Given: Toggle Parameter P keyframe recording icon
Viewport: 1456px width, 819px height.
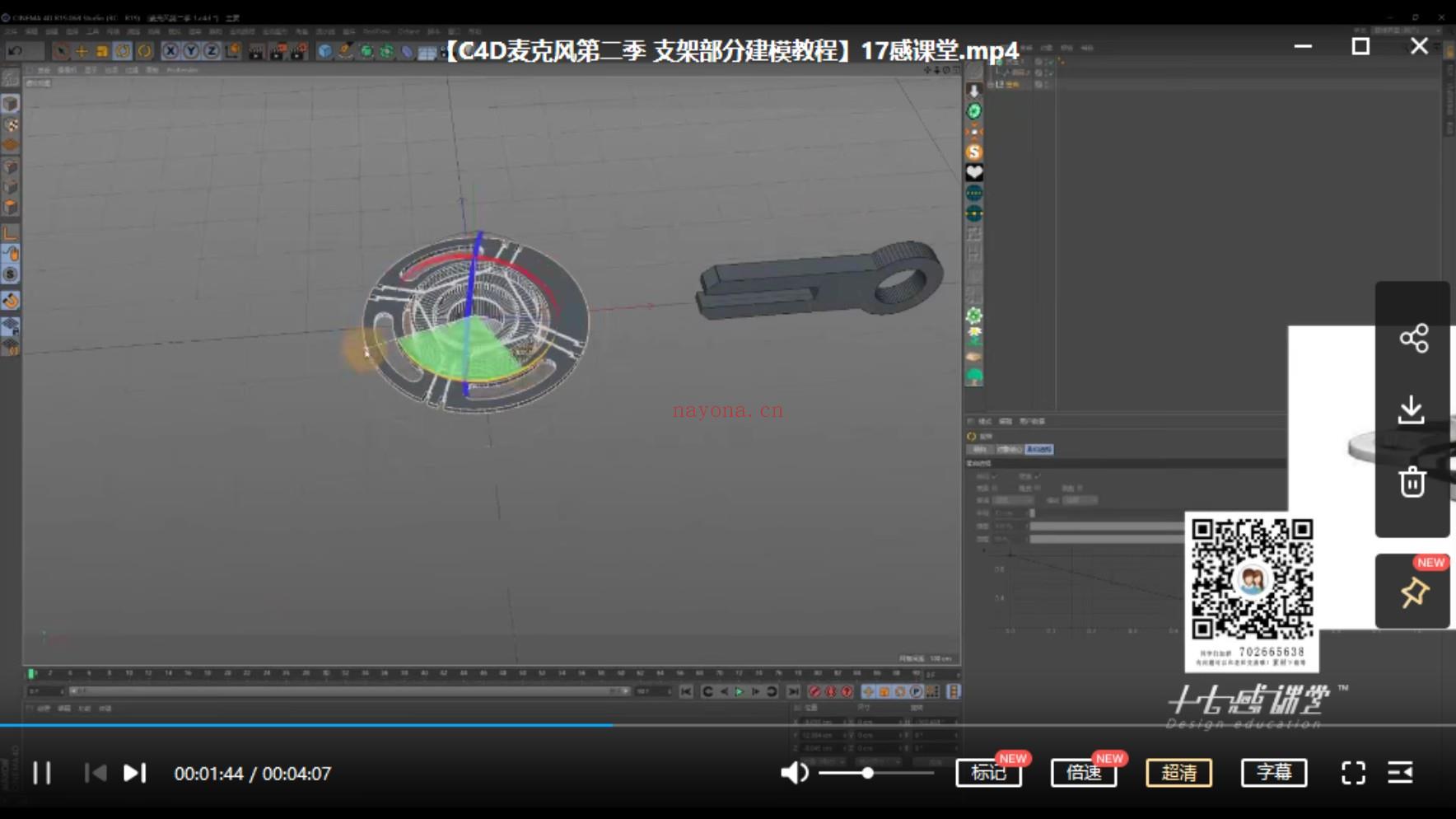Looking at the screenshot, I should coord(916,691).
